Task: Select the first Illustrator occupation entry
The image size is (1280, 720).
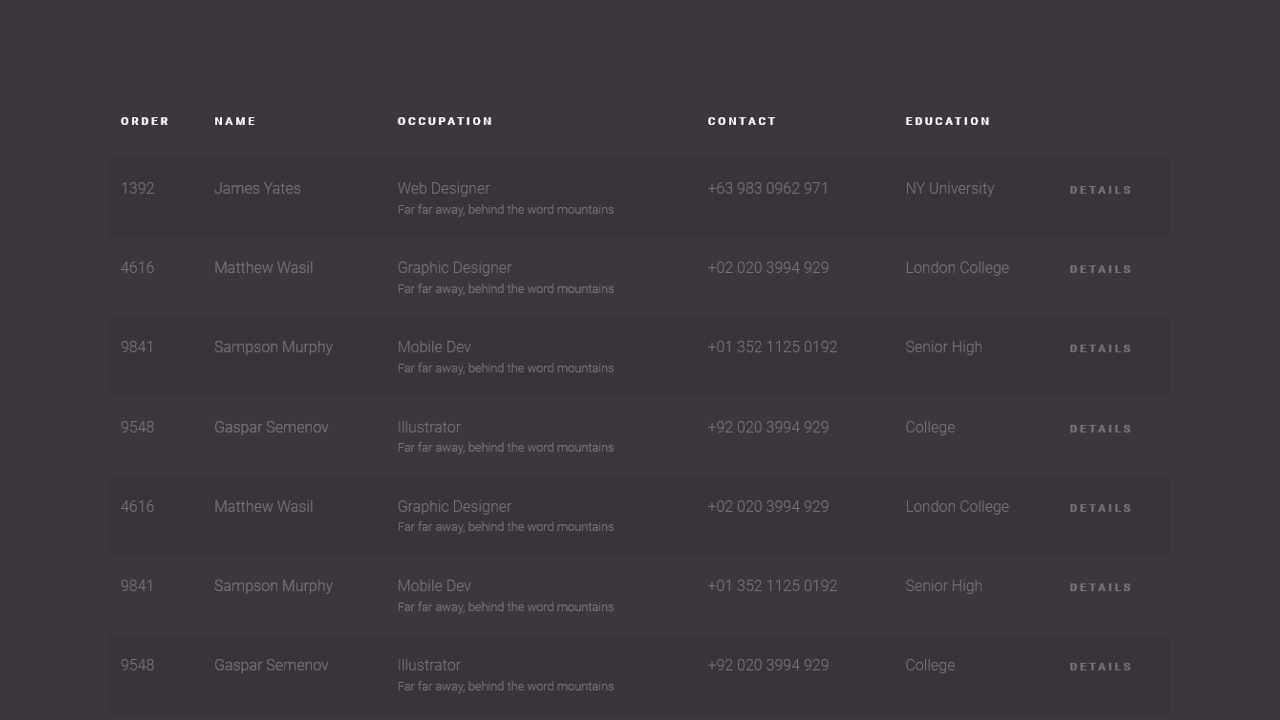Action: point(428,427)
